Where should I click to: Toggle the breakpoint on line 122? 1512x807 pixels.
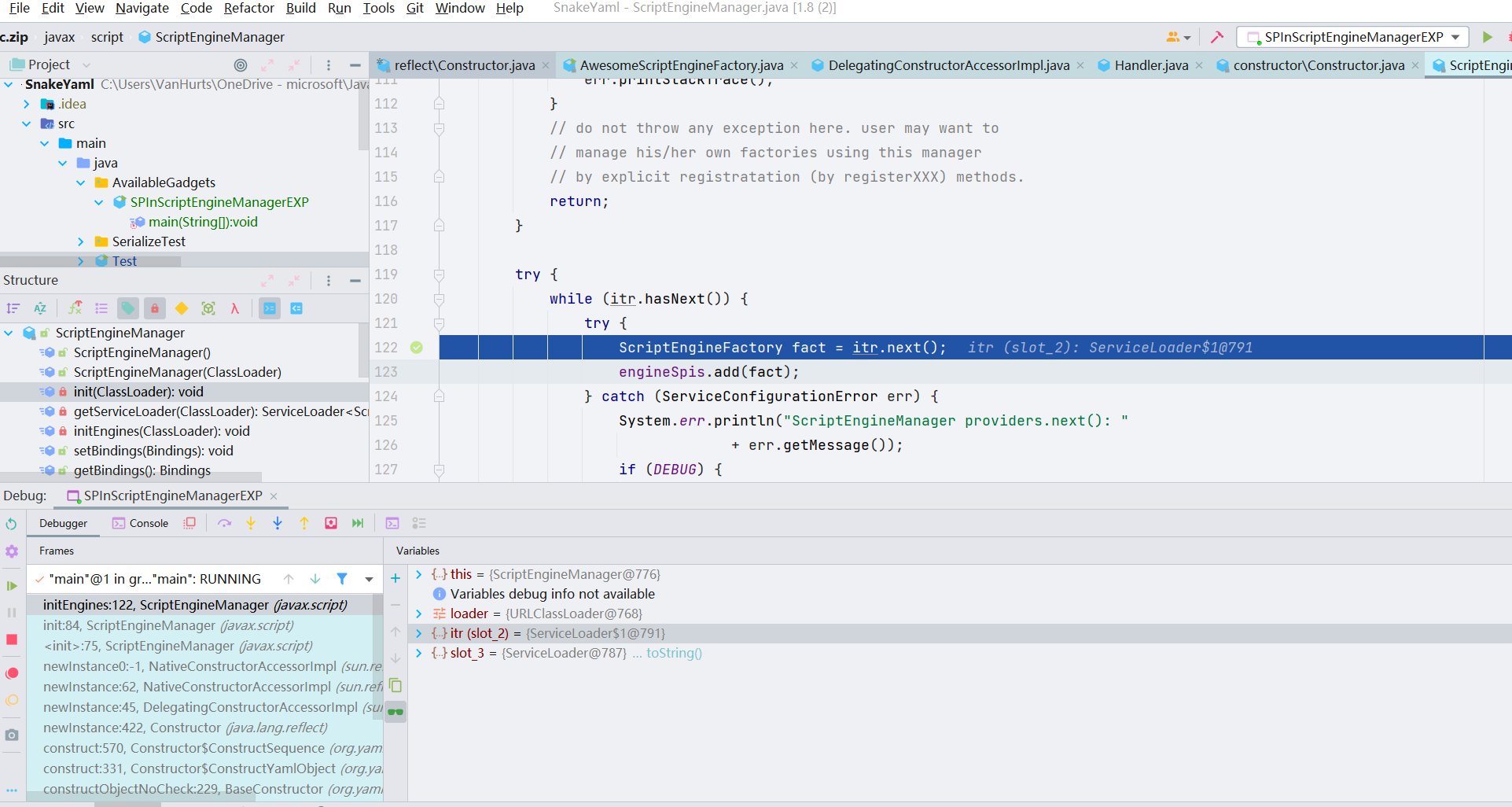[x=417, y=348]
